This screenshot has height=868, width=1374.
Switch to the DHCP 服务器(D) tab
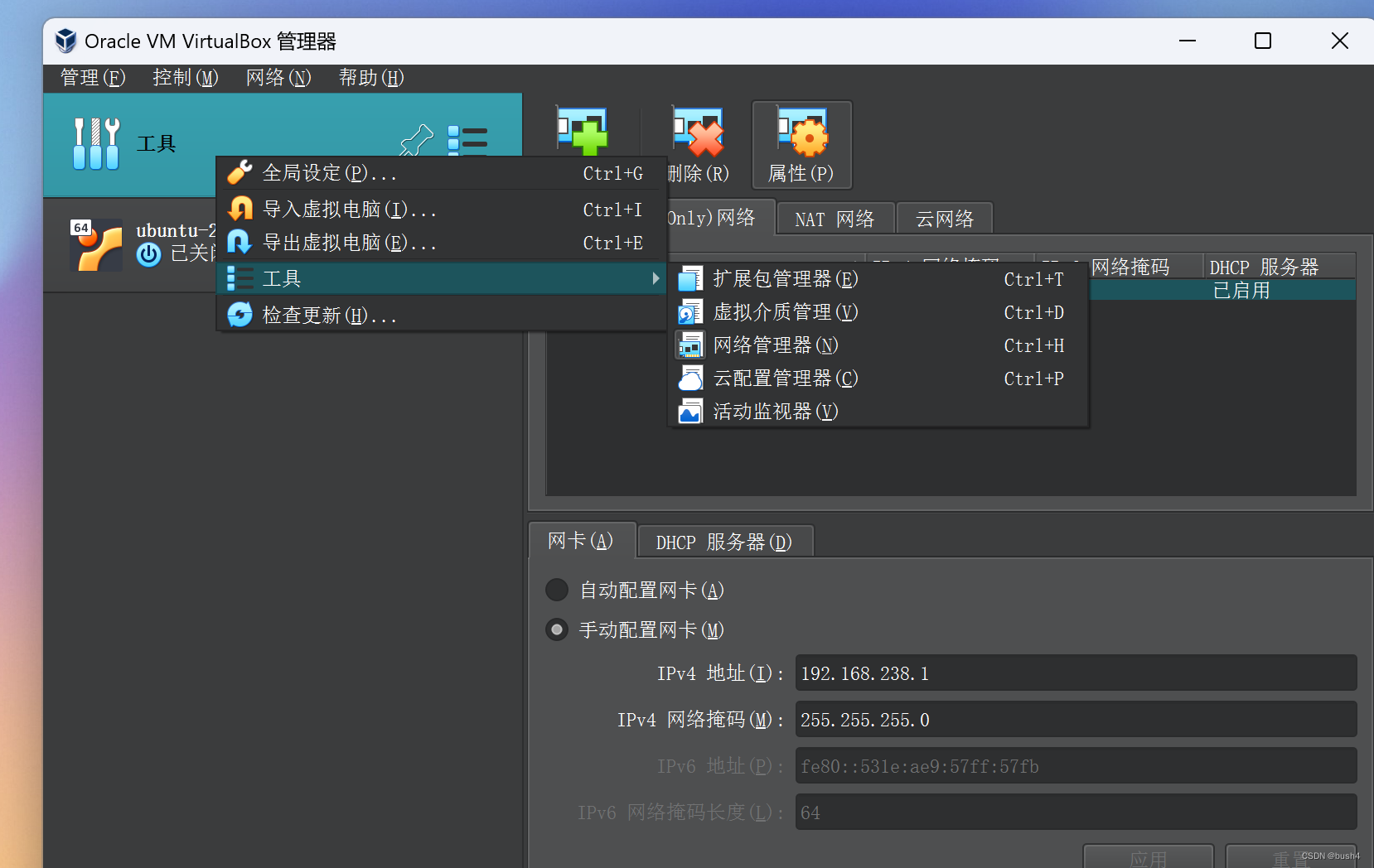click(x=725, y=542)
